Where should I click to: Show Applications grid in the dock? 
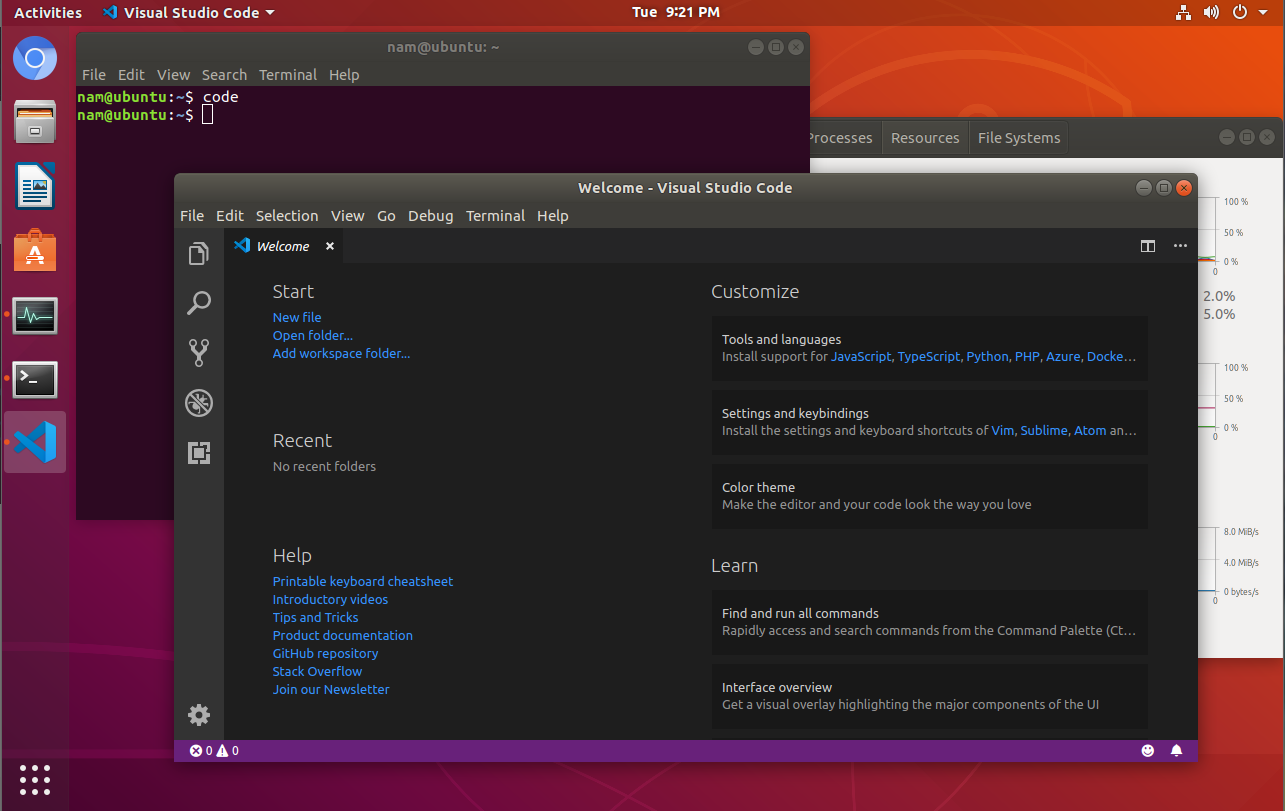pos(35,779)
